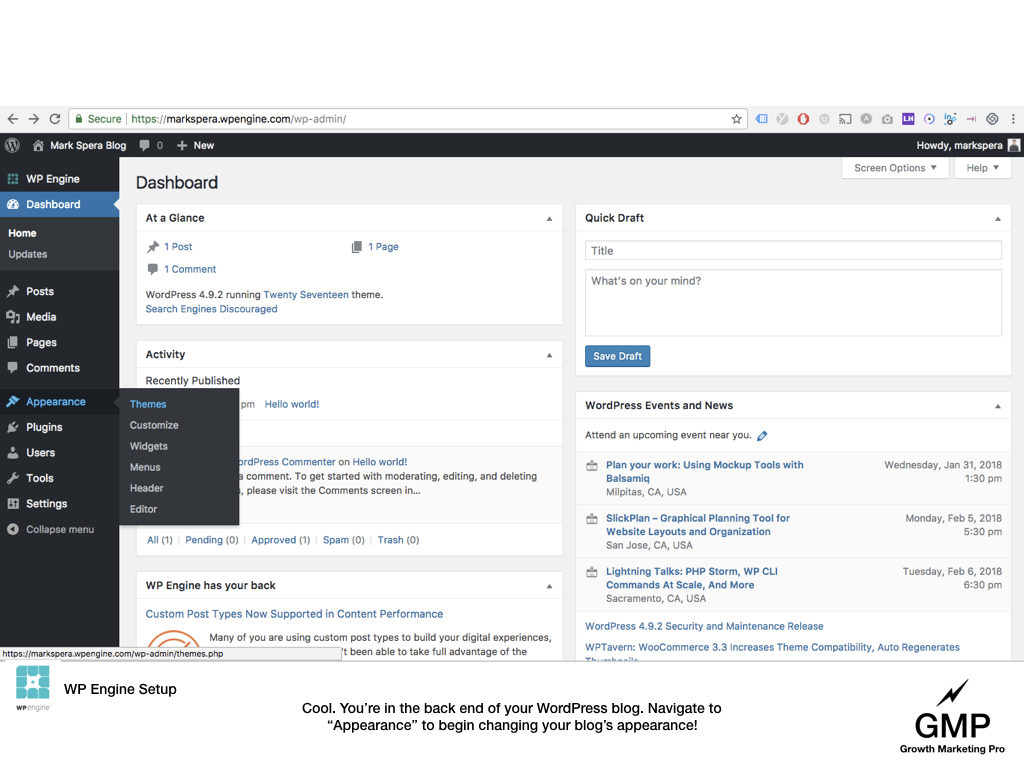
Task: Select Header in the Appearance submenu
Action: coord(146,488)
